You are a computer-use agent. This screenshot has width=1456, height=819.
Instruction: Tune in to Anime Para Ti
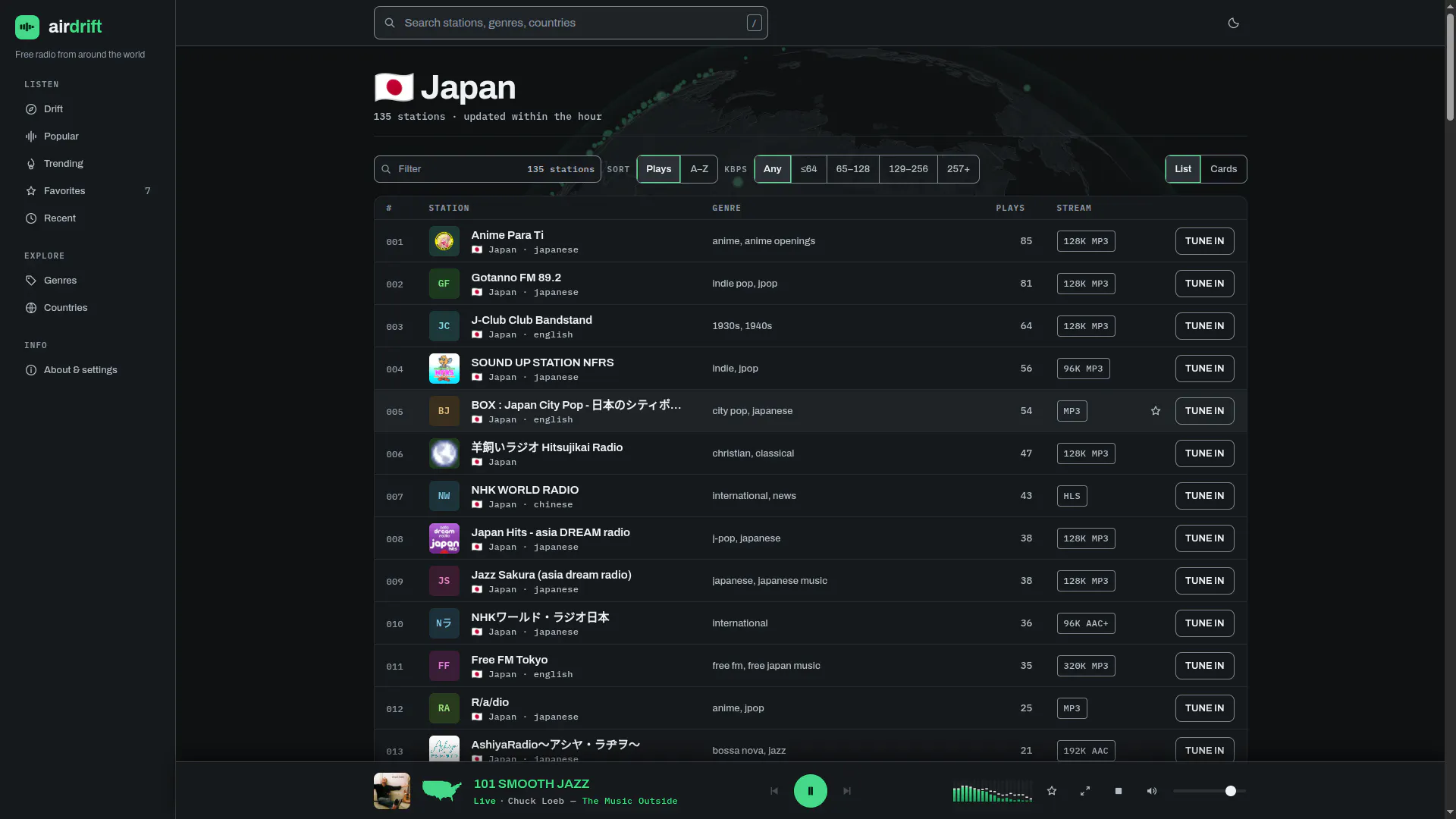1205,241
